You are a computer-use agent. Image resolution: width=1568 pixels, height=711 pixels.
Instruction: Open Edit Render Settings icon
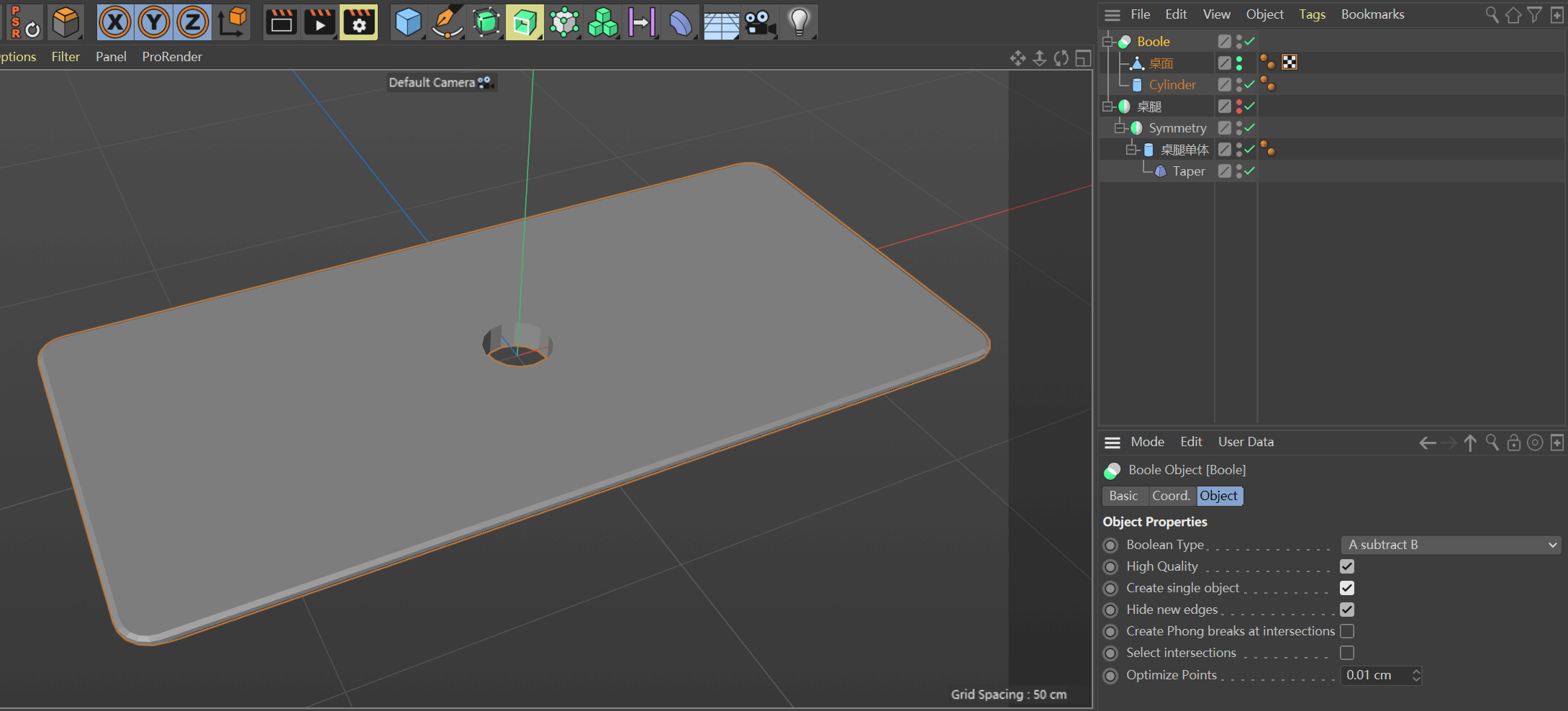click(x=358, y=22)
